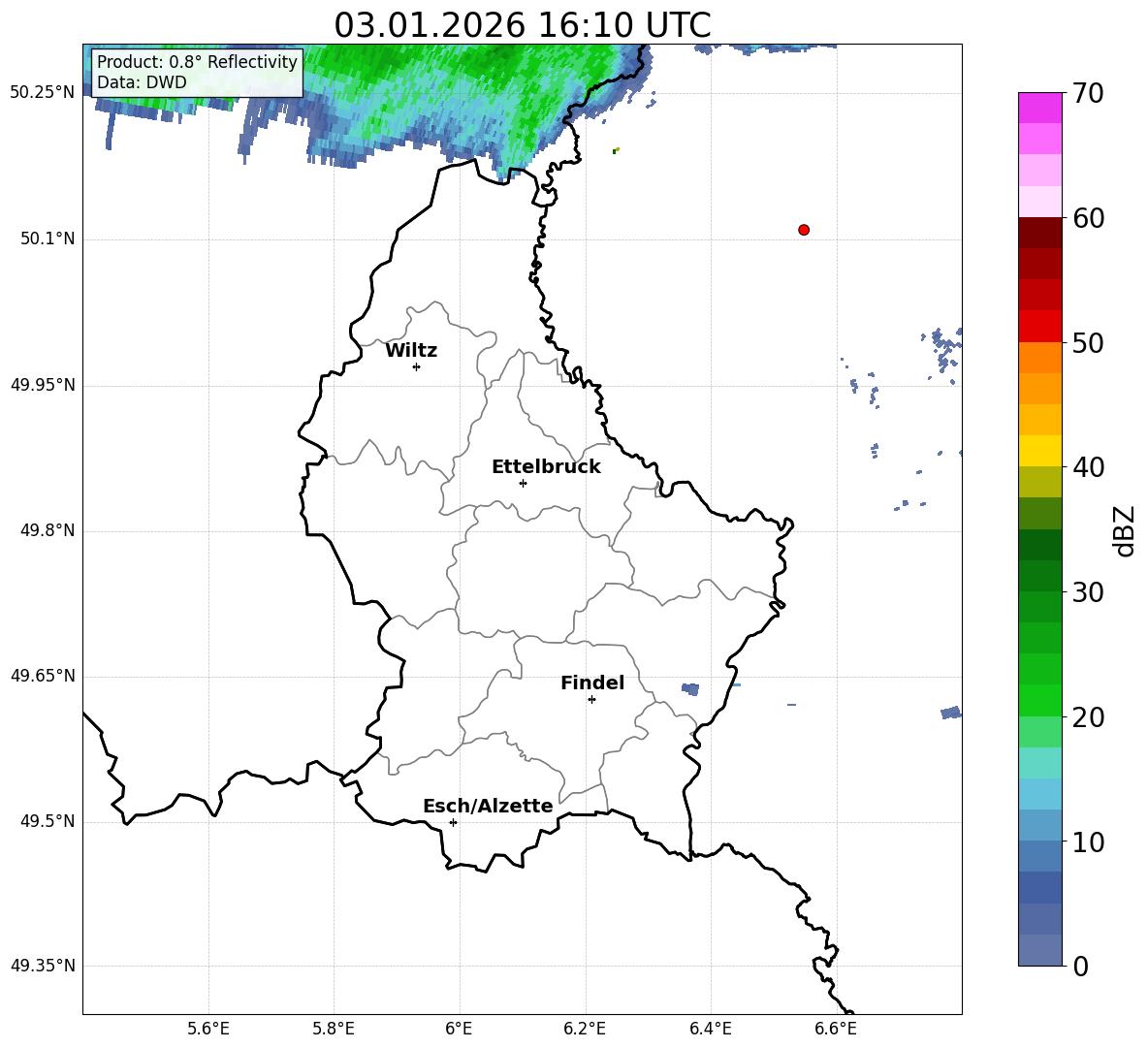Pick the yellow 40 dBZ colorbar swatch
The height and width of the screenshot is (1048, 1148).
1040,451
